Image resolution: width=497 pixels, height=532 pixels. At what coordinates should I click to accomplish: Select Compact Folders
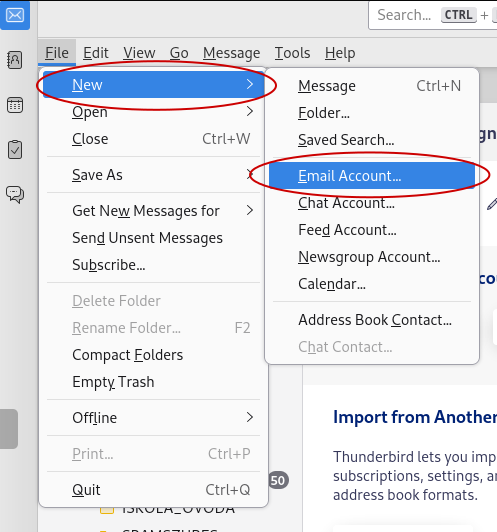[154, 355]
